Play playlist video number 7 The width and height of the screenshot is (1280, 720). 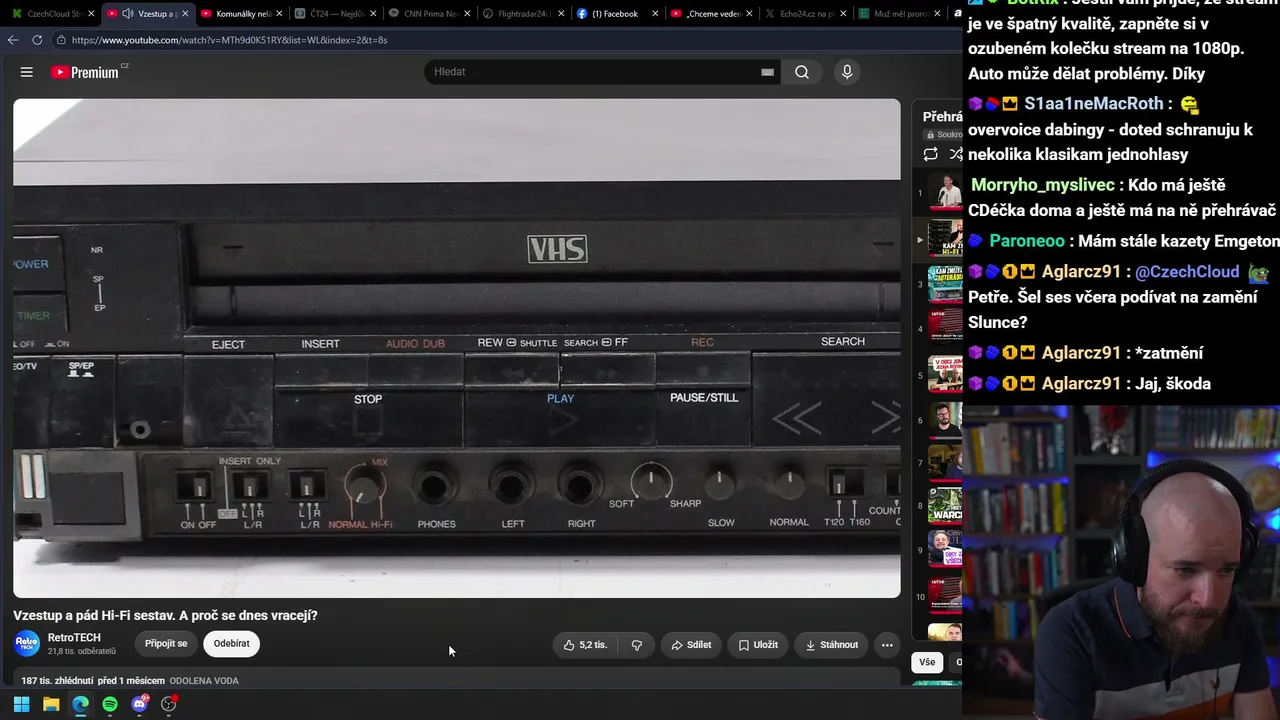point(944,463)
